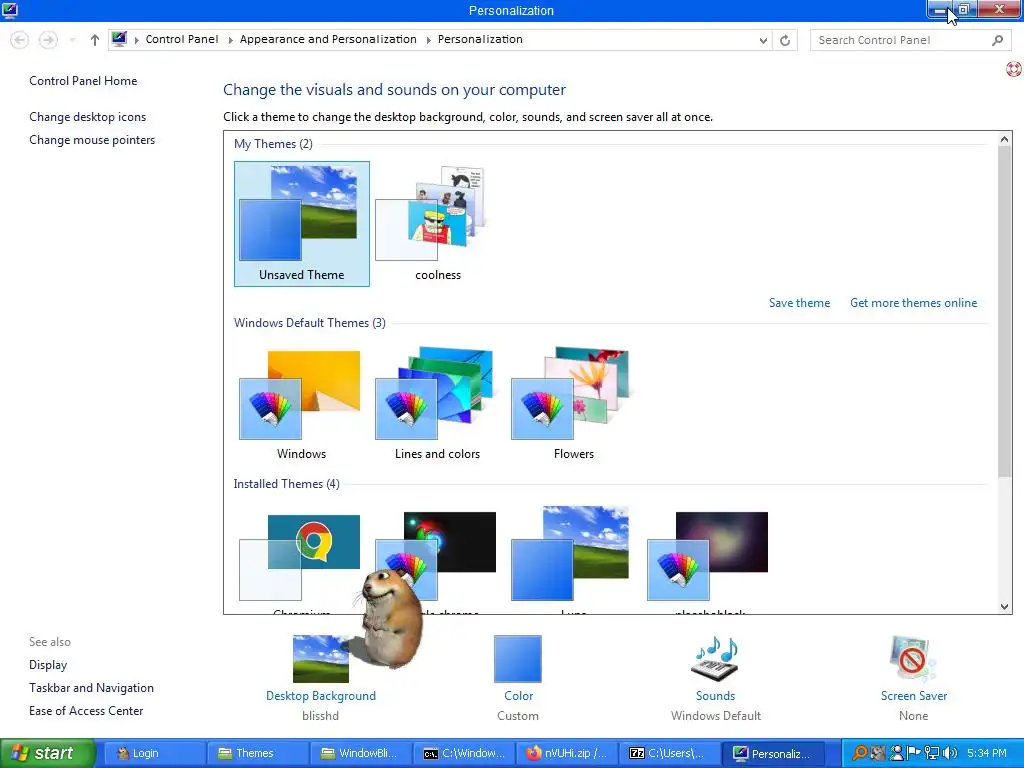
Task: Open address bar history dropdown
Action: pyautogui.click(x=763, y=40)
